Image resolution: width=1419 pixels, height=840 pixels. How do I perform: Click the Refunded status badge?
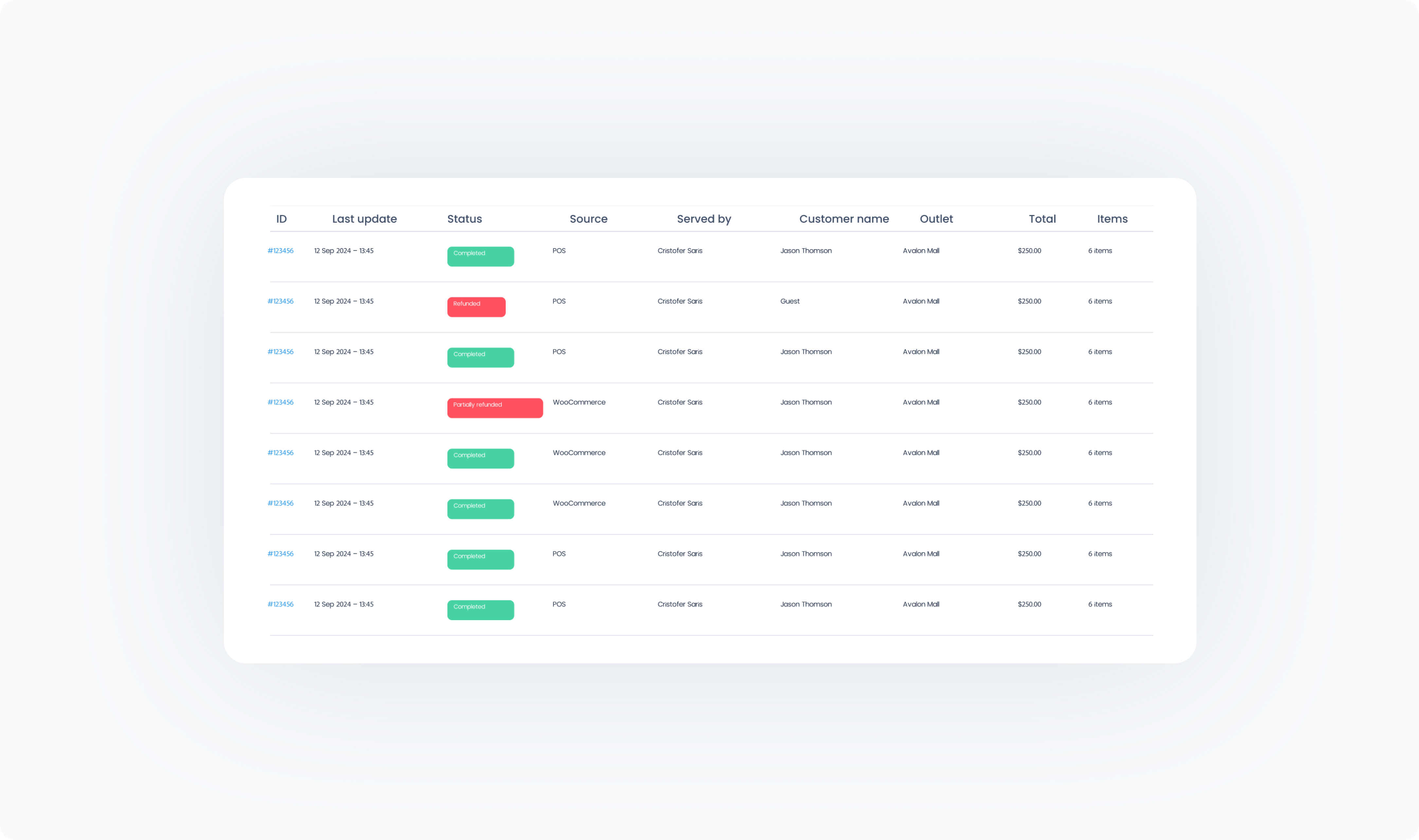pos(476,307)
